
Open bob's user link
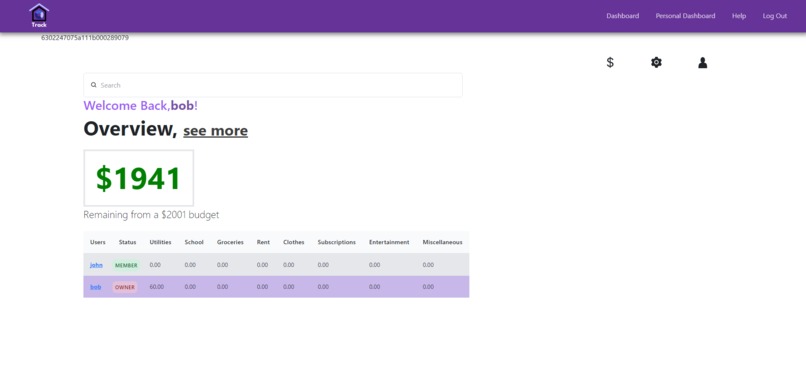(96, 287)
